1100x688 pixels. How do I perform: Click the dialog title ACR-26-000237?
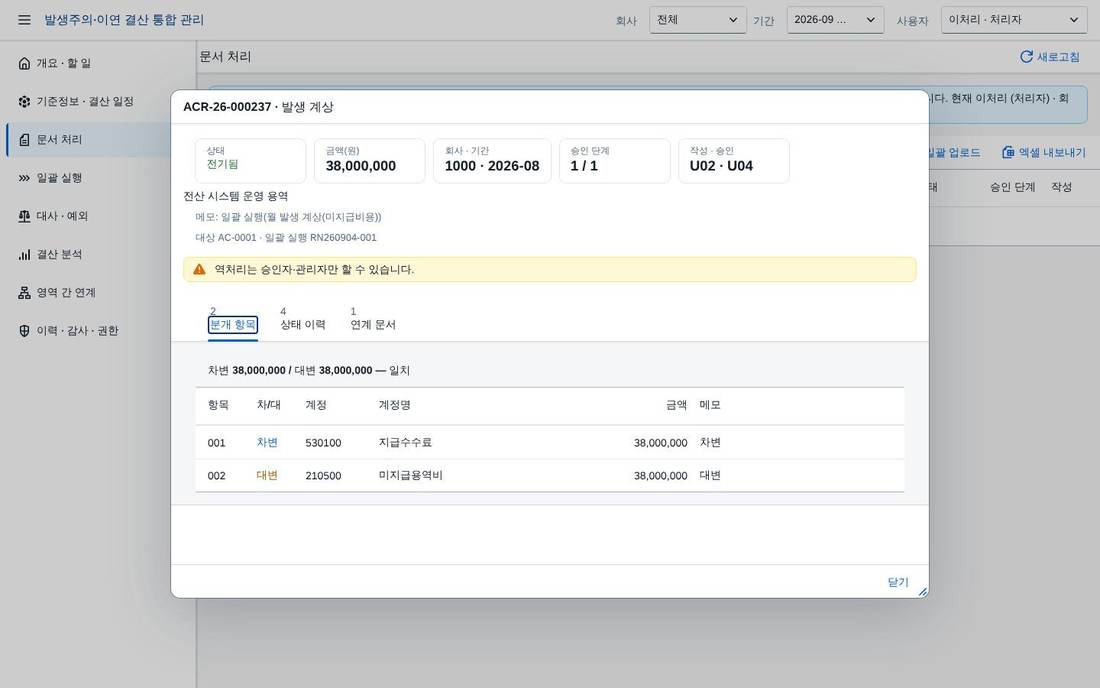[x=227, y=107]
